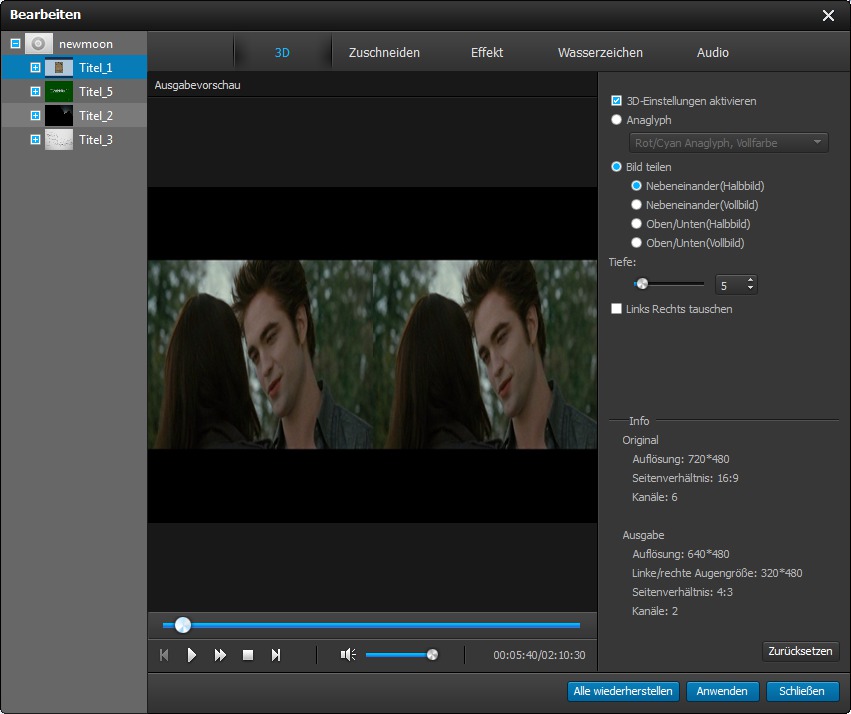
Task: Click the Ausgabevorschau label
Action: 198,85
